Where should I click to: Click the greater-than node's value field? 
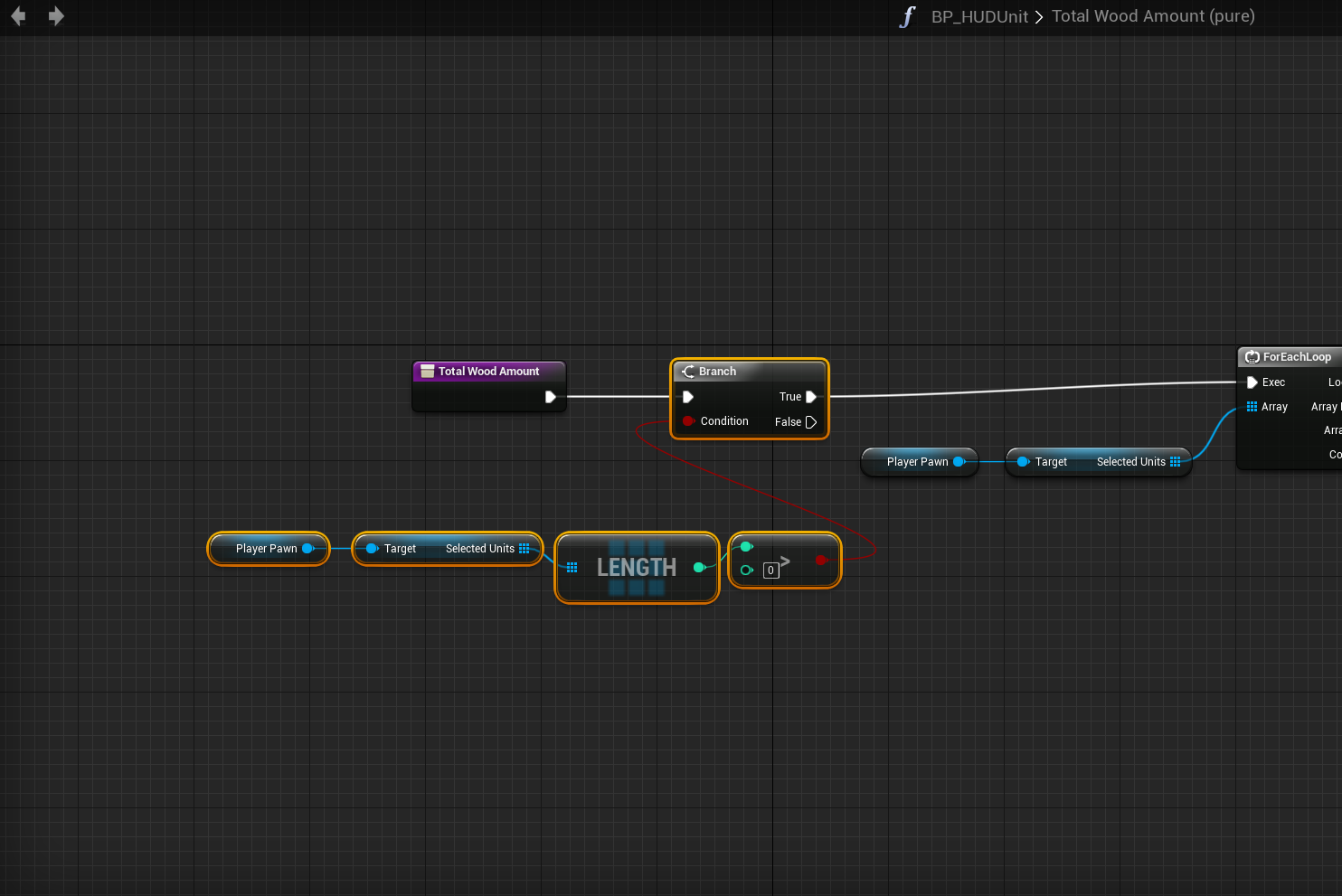[x=770, y=571]
